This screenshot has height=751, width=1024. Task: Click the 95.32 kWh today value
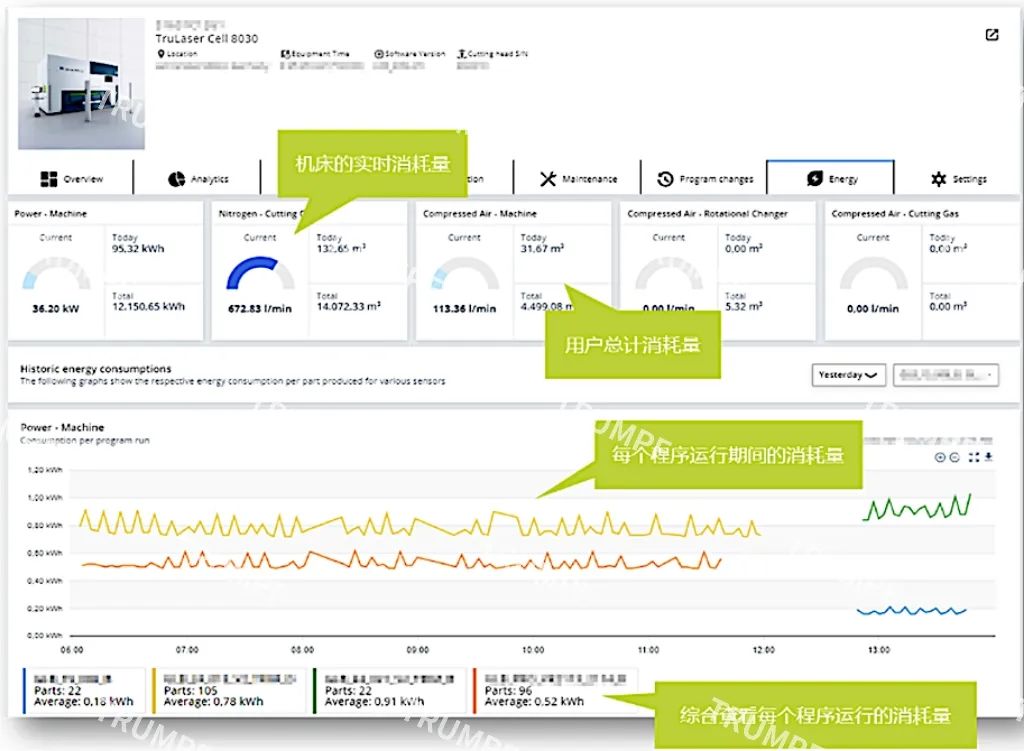138,249
